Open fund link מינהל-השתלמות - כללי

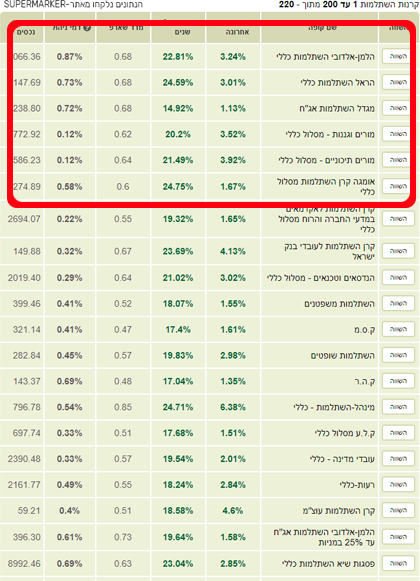click(334, 407)
